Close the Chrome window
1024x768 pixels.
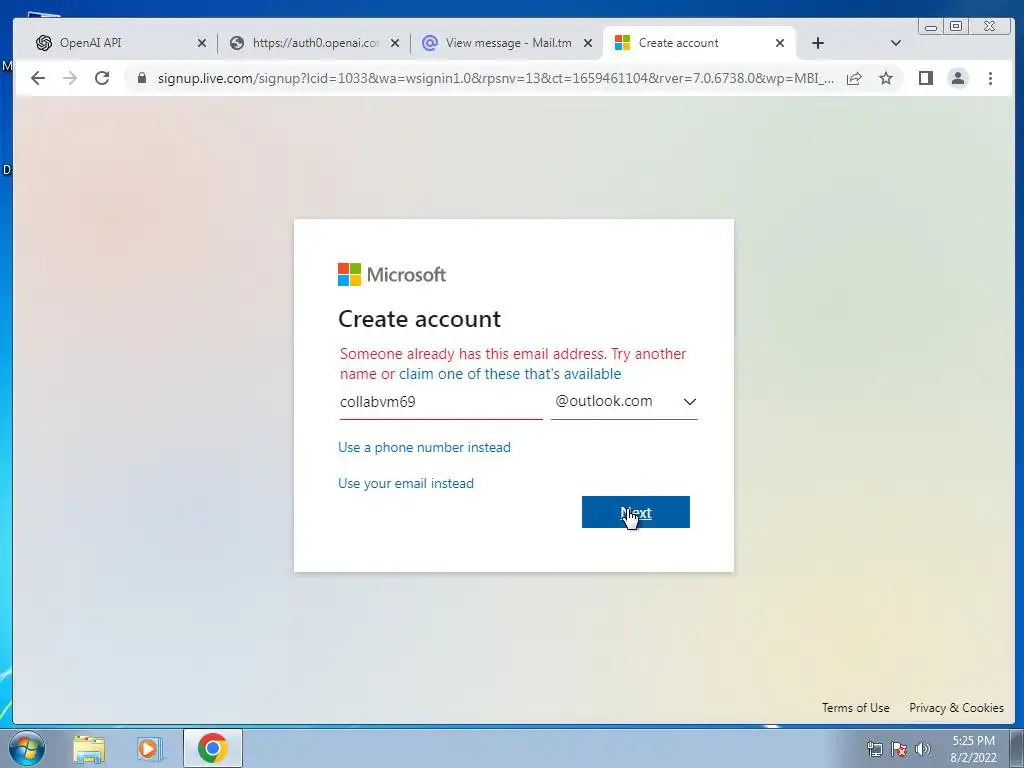pos(989,27)
